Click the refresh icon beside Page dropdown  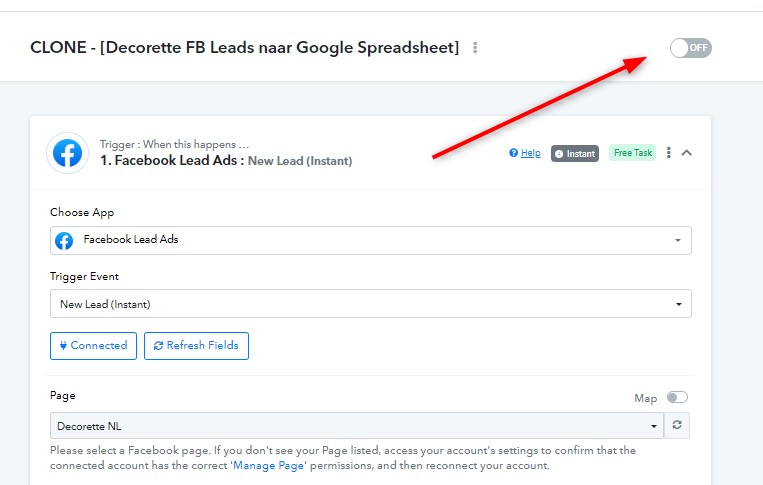pos(677,425)
